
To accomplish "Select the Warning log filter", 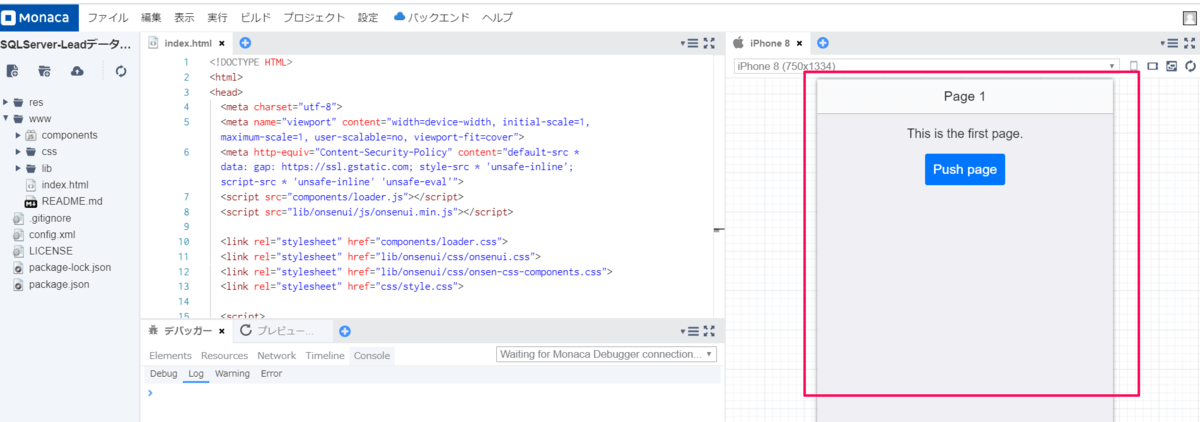I will point(232,374).
